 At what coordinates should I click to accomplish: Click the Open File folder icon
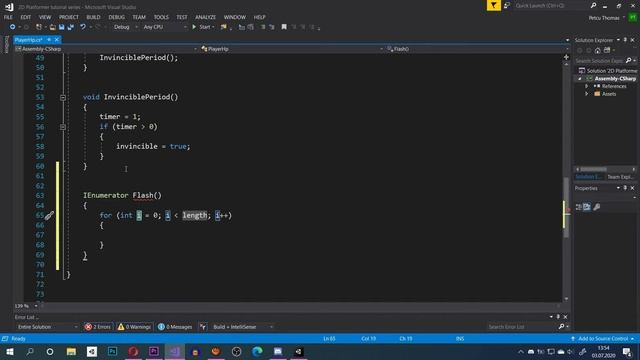(53, 27)
